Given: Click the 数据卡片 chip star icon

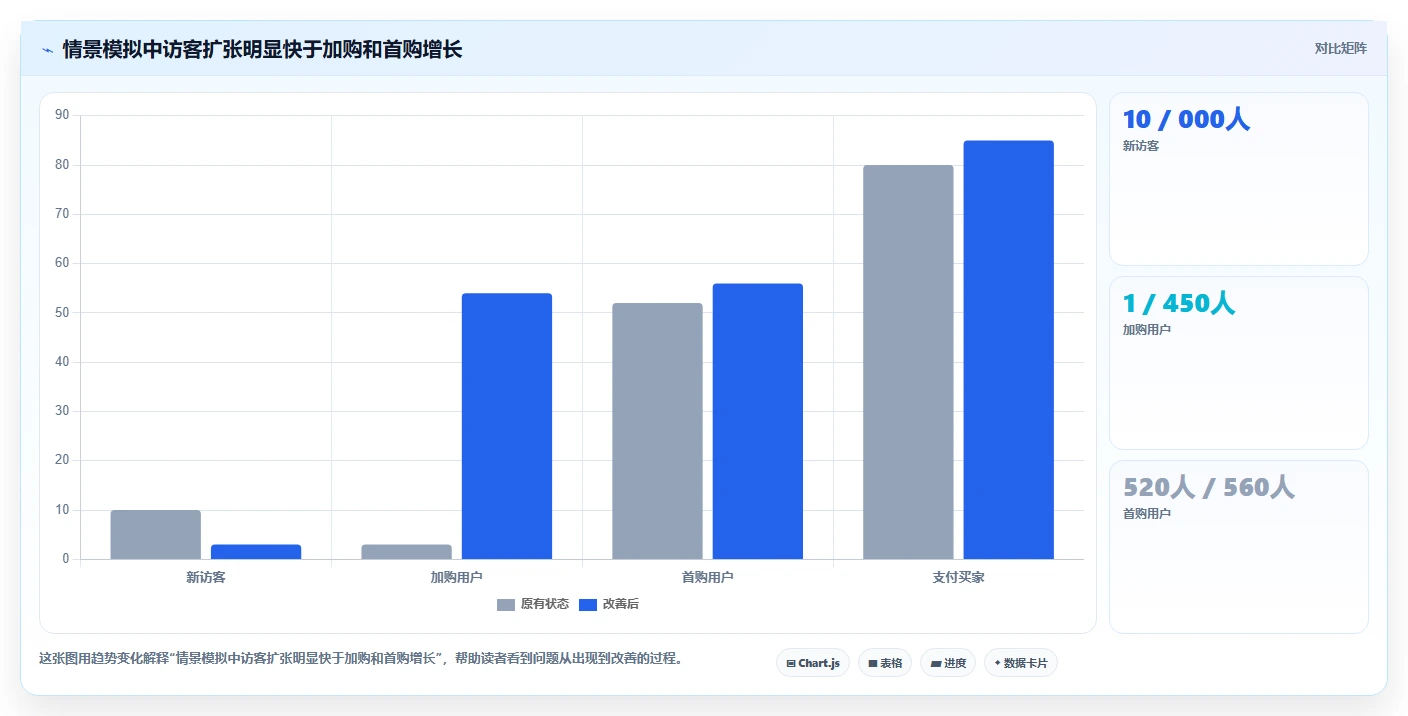Looking at the screenshot, I should pyautogui.click(x=997, y=663).
